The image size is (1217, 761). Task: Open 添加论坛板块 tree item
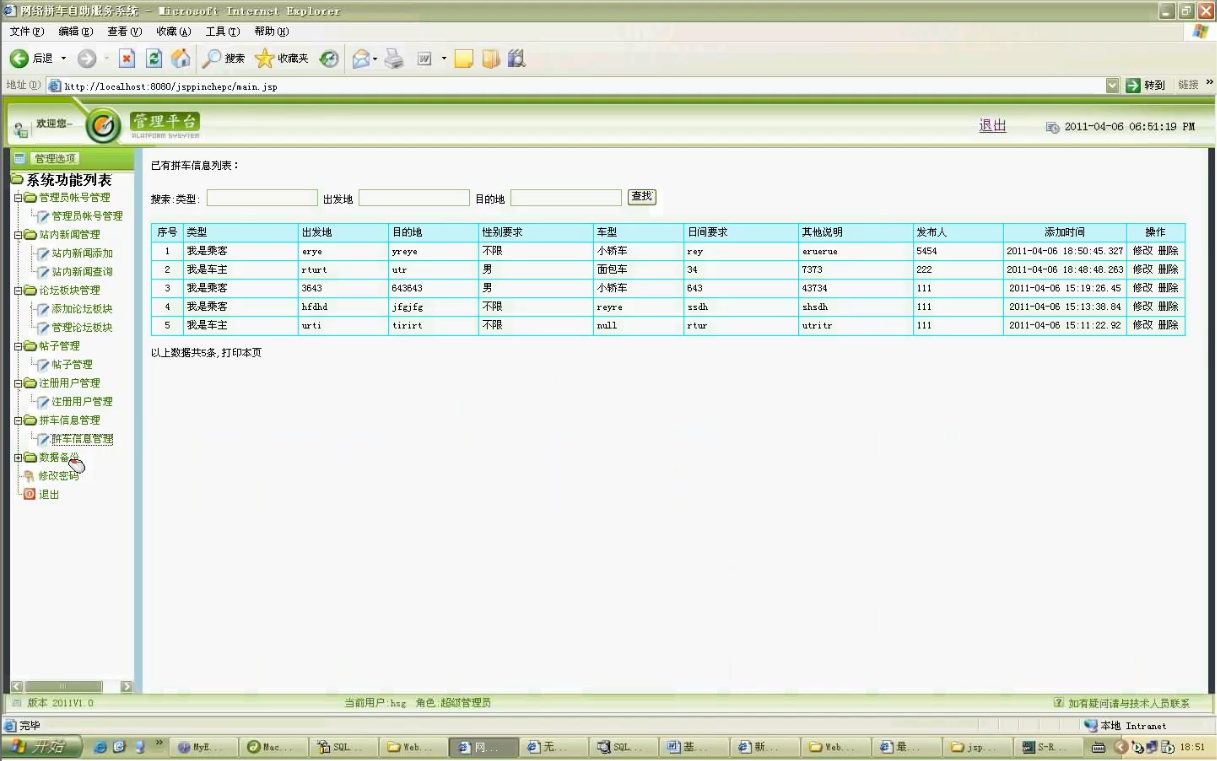tap(82, 309)
